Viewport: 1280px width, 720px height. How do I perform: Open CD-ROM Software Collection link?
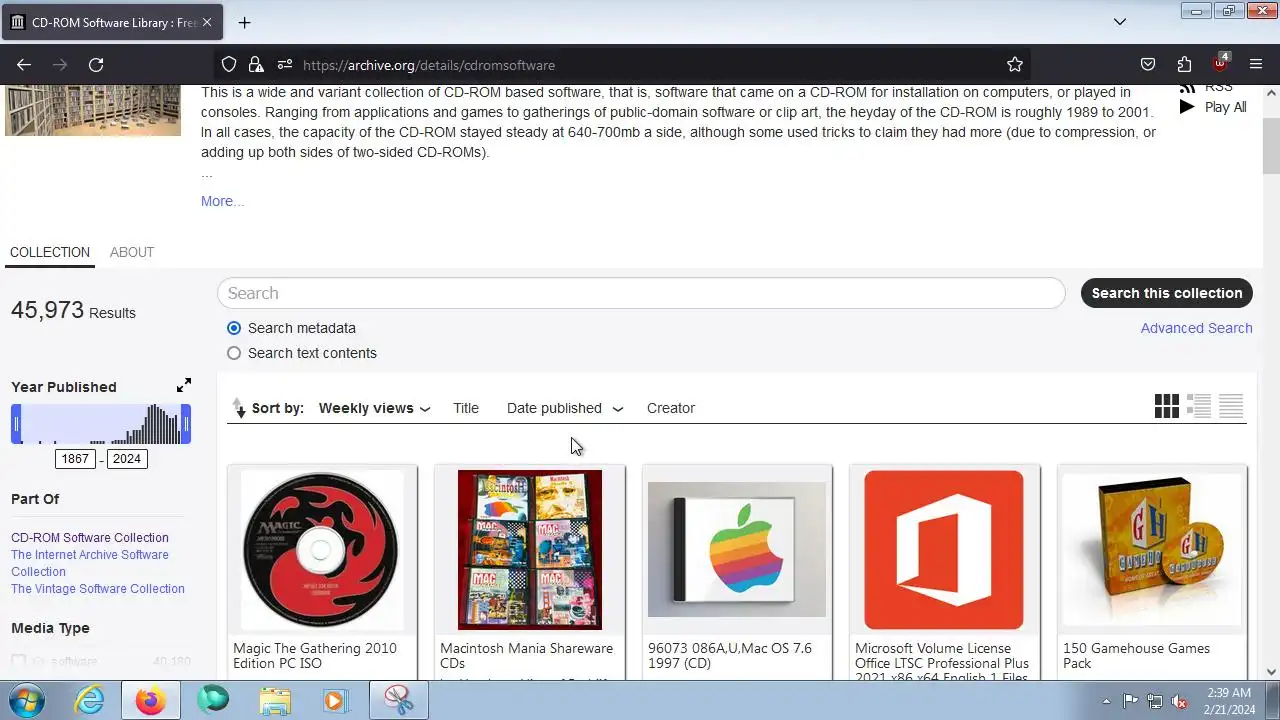(x=90, y=538)
